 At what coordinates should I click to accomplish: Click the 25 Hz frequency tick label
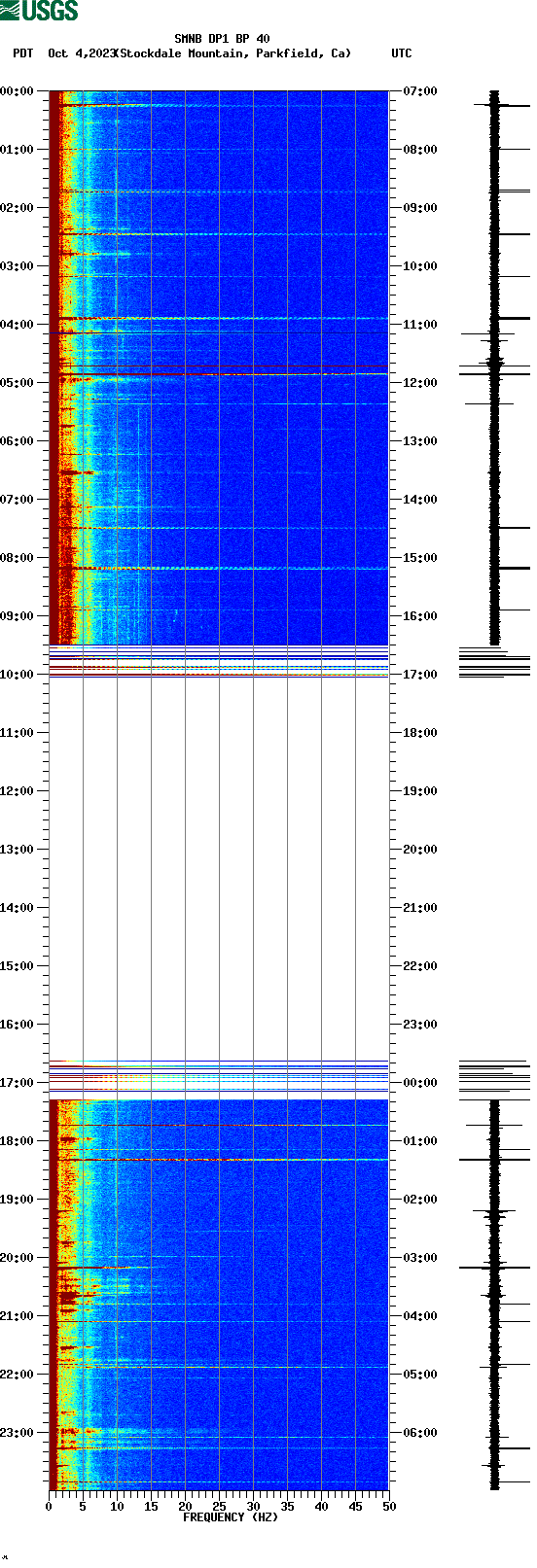tap(219, 1507)
